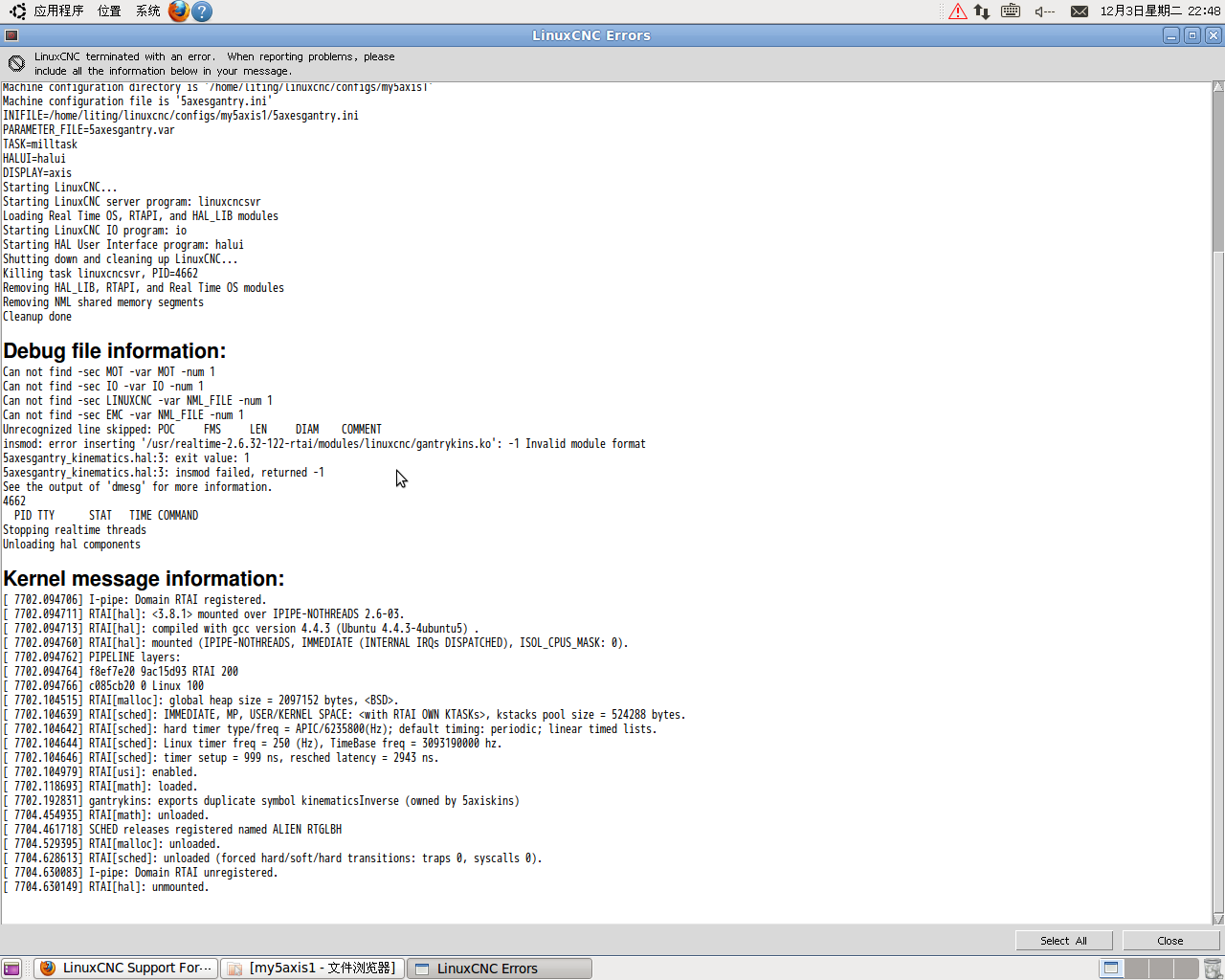Screen dimensions: 1225x980
Task: Click the header text 'LinuxCNC terminated with an error.'
Action: [x=124, y=56]
